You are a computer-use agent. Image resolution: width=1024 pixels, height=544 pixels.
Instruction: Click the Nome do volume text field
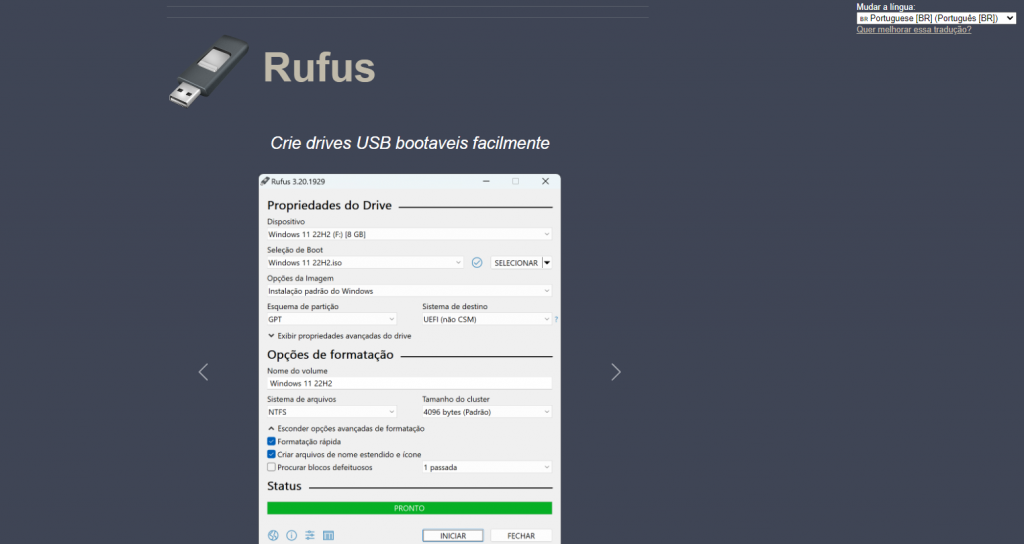point(409,383)
